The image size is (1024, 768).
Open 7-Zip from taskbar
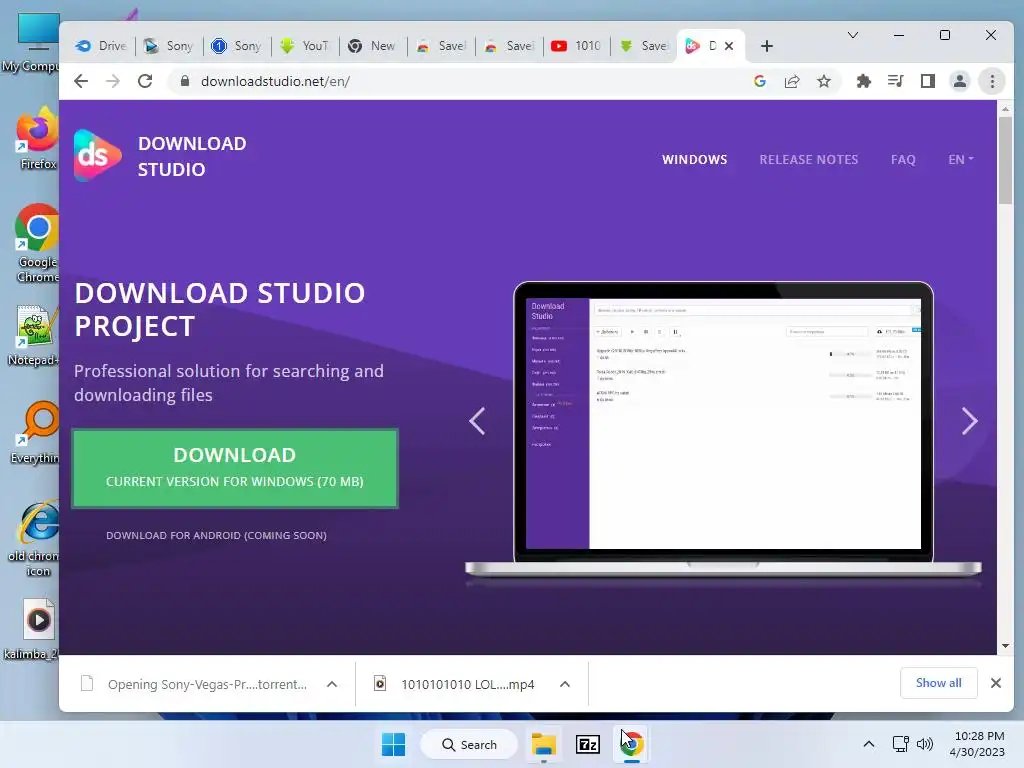(x=588, y=744)
